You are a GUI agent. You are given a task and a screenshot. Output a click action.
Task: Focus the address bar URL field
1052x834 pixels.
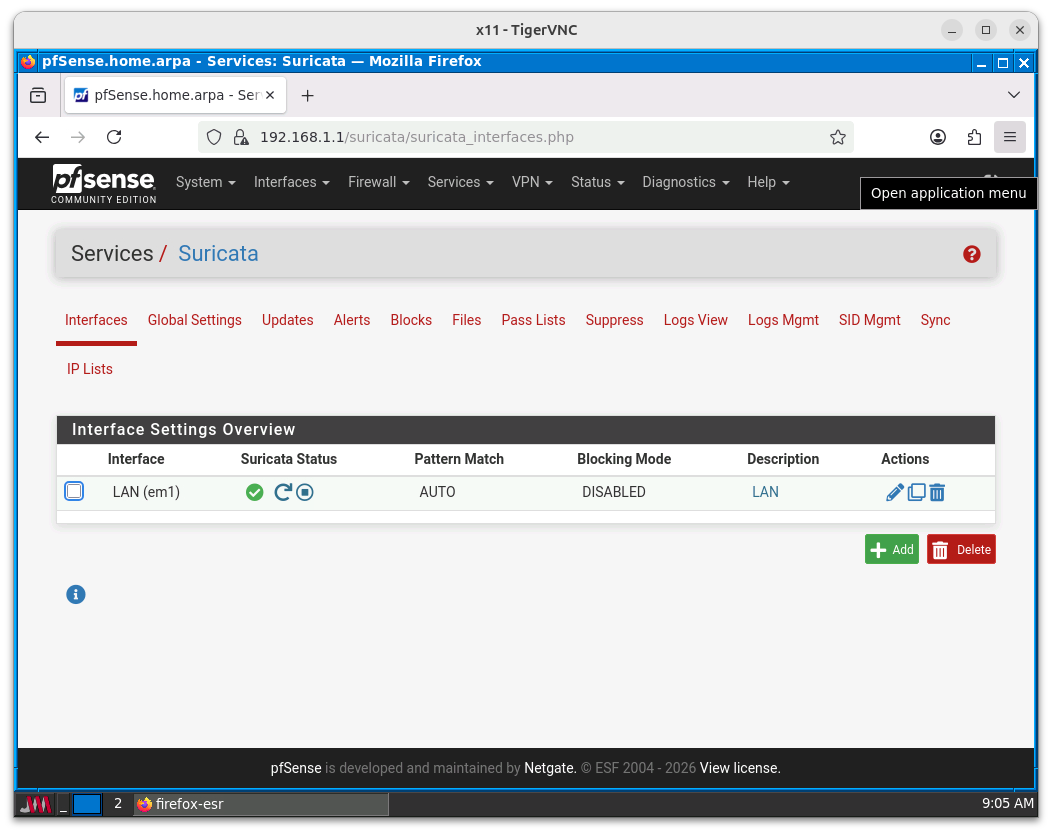coord(525,138)
